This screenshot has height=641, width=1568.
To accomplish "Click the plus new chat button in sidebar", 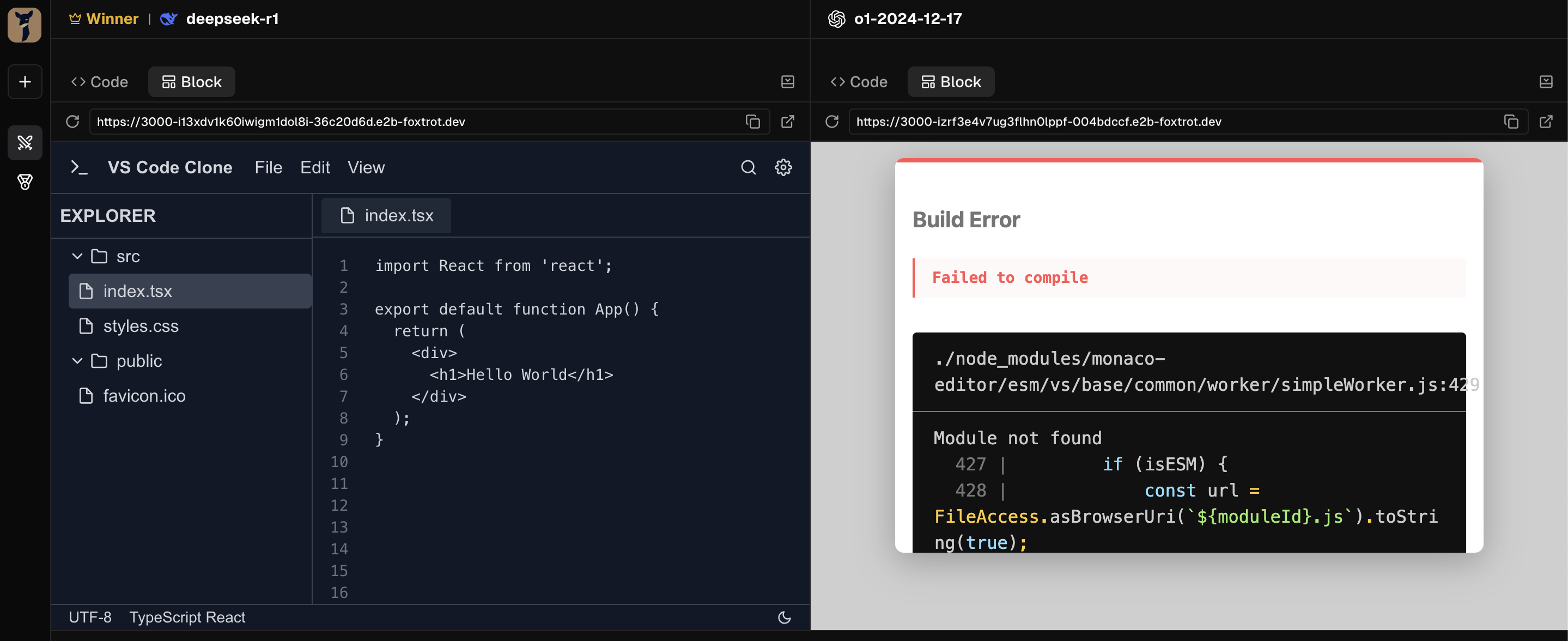I will click(x=25, y=82).
